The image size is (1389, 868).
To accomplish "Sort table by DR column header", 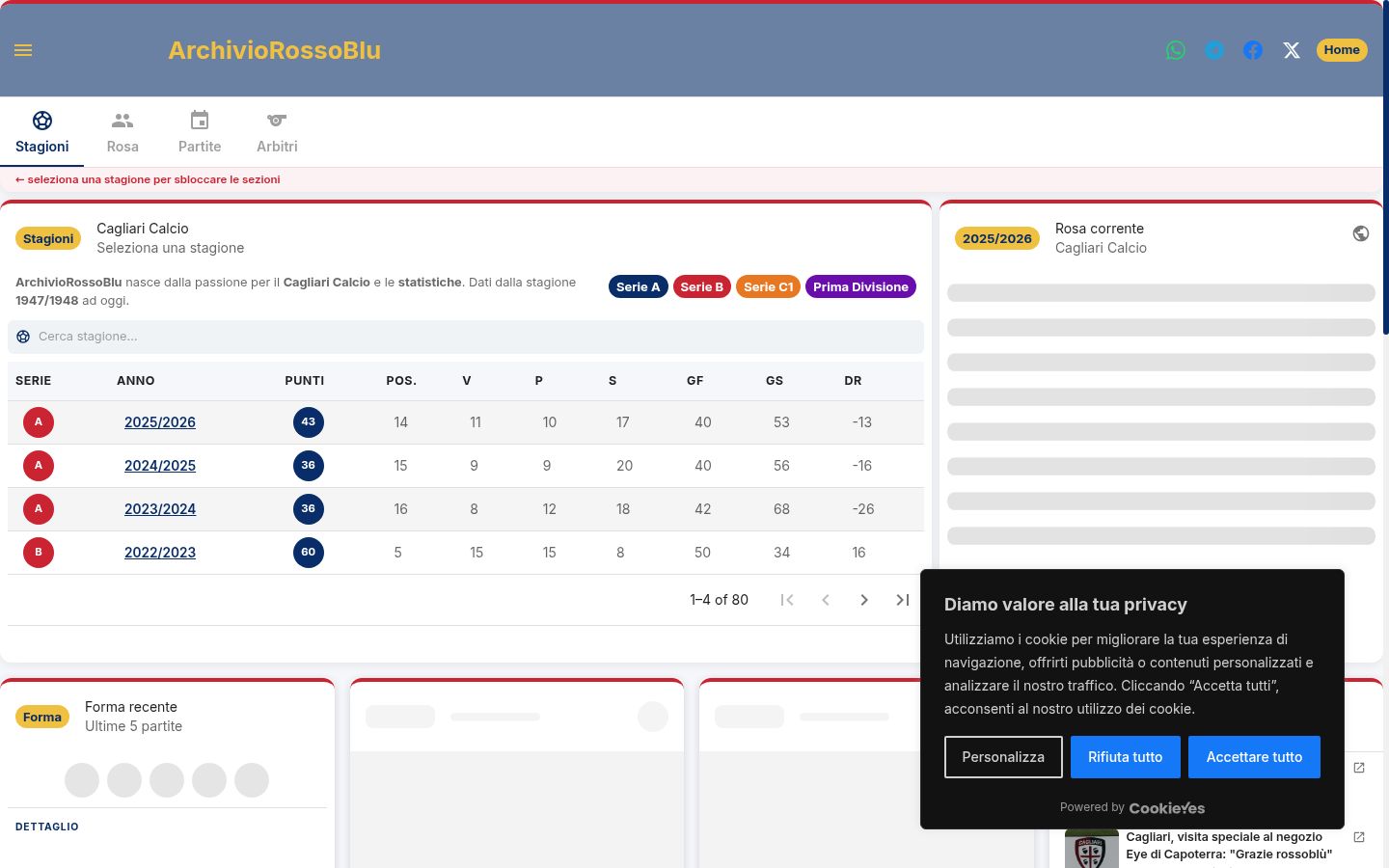I will point(853,381).
